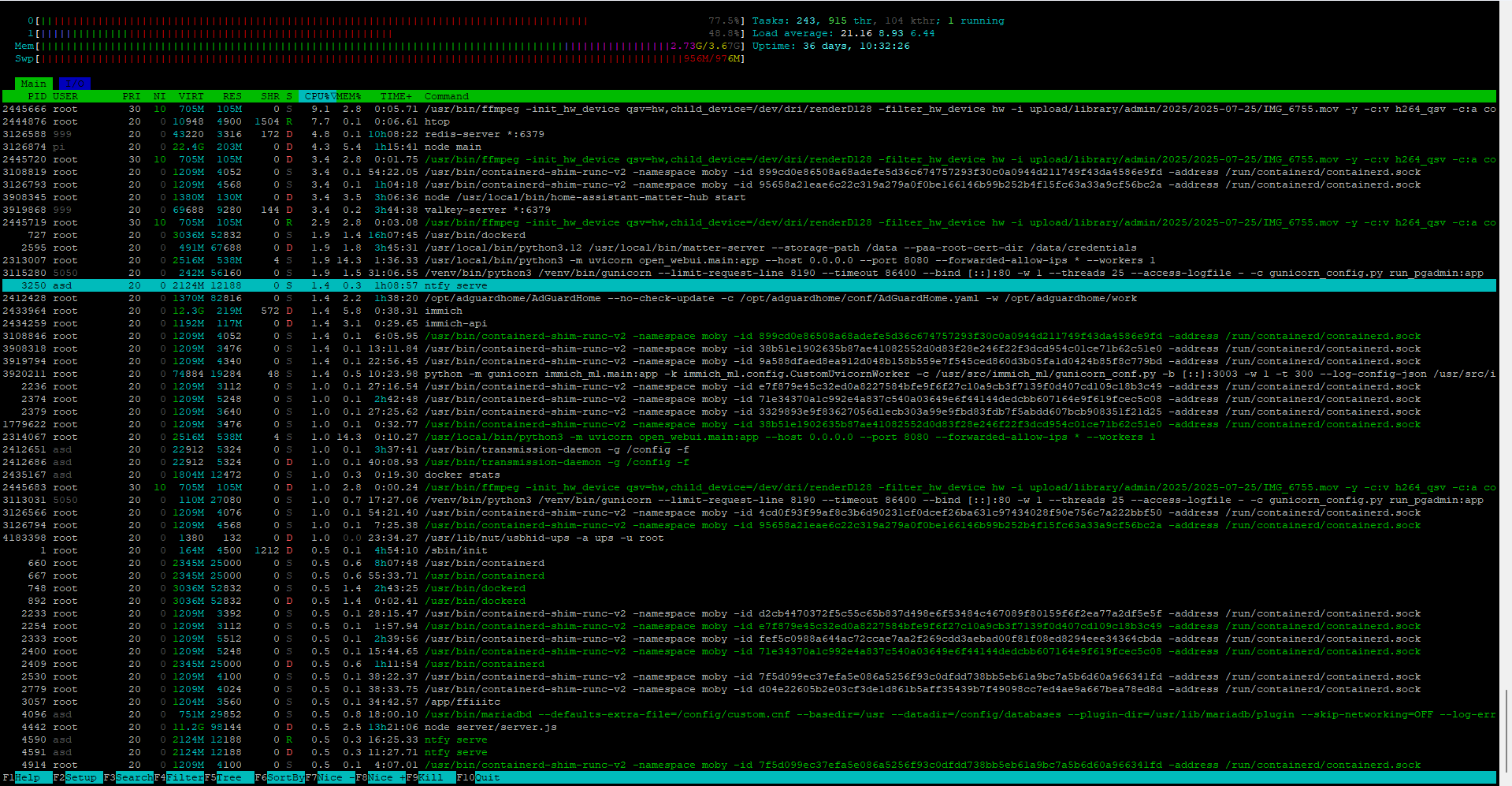The width and height of the screenshot is (1512, 786).
Task: Select the immich-api process row
Action: tap(749, 323)
